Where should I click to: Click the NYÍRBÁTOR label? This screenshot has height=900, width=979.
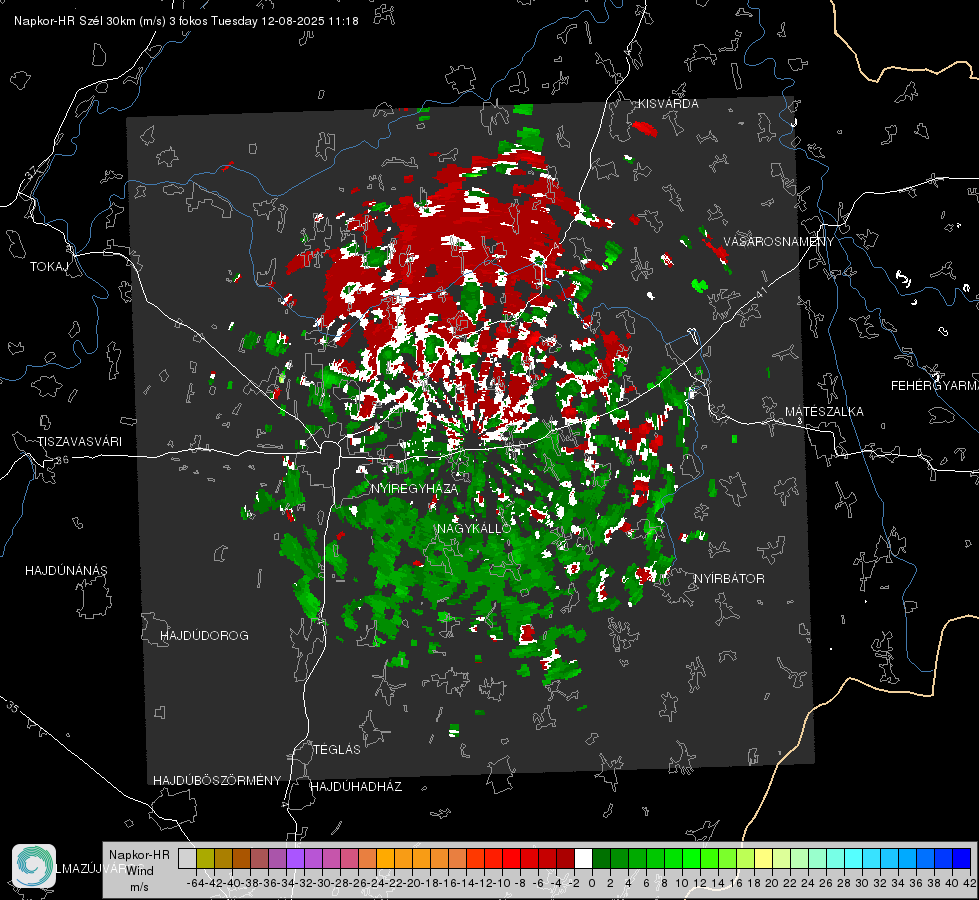click(729, 579)
